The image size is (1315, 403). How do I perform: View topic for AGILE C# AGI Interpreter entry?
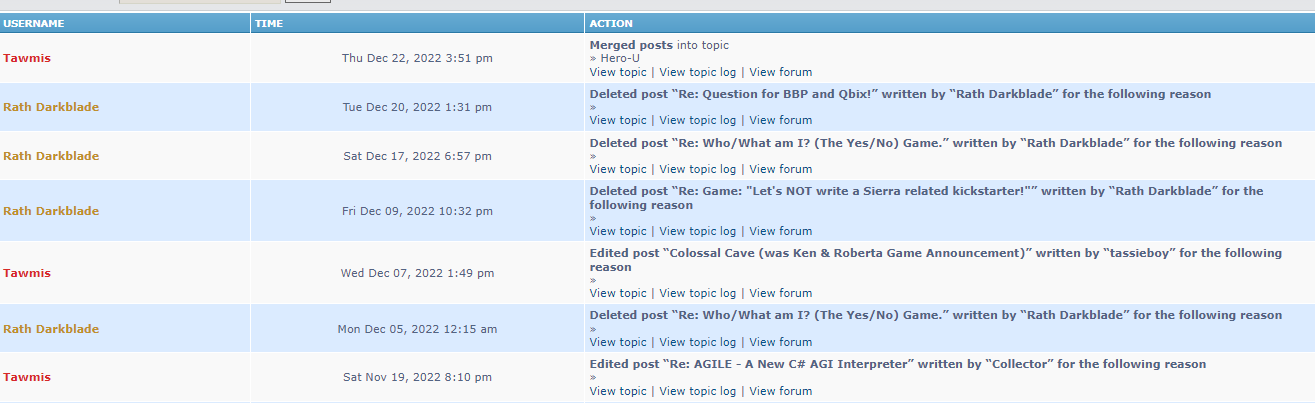click(x=618, y=391)
